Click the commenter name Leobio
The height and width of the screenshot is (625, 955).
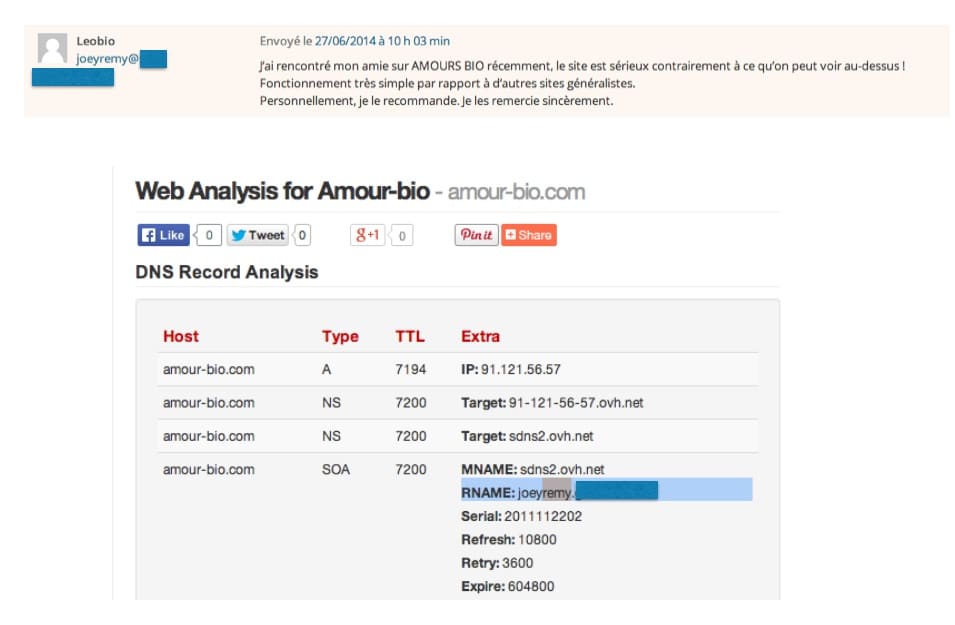[x=96, y=41]
